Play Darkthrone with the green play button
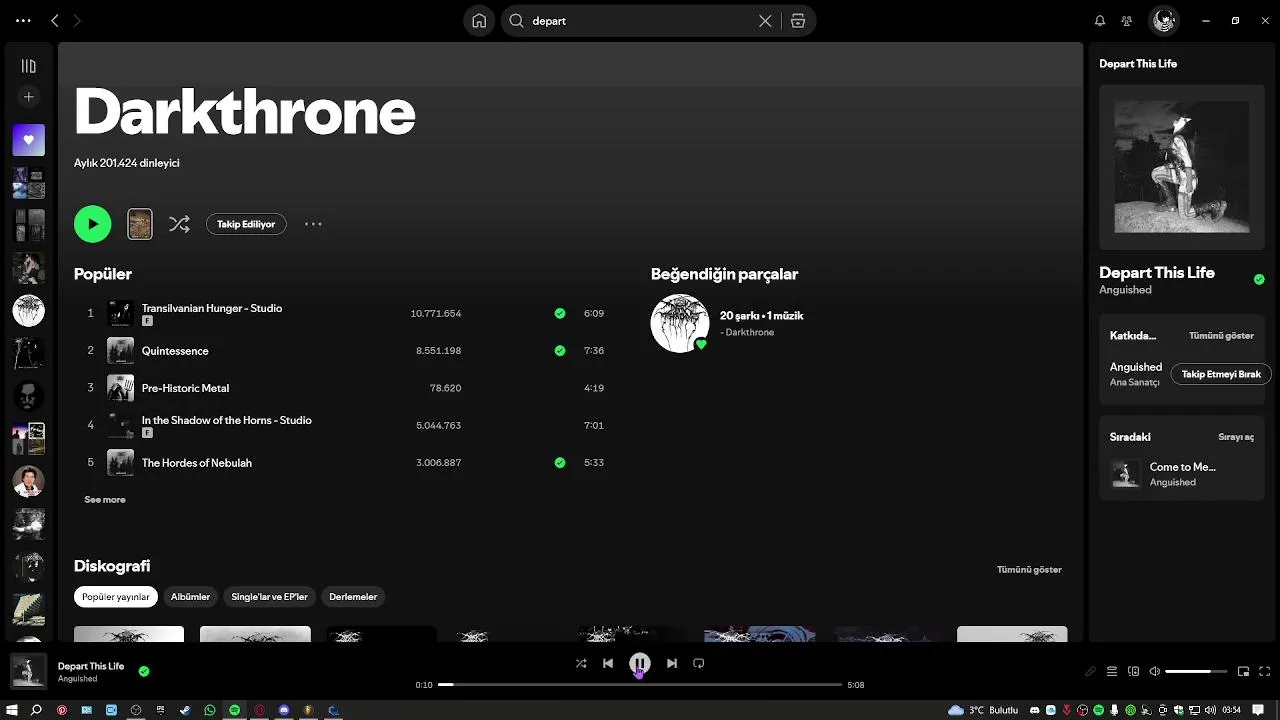 coord(93,224)
